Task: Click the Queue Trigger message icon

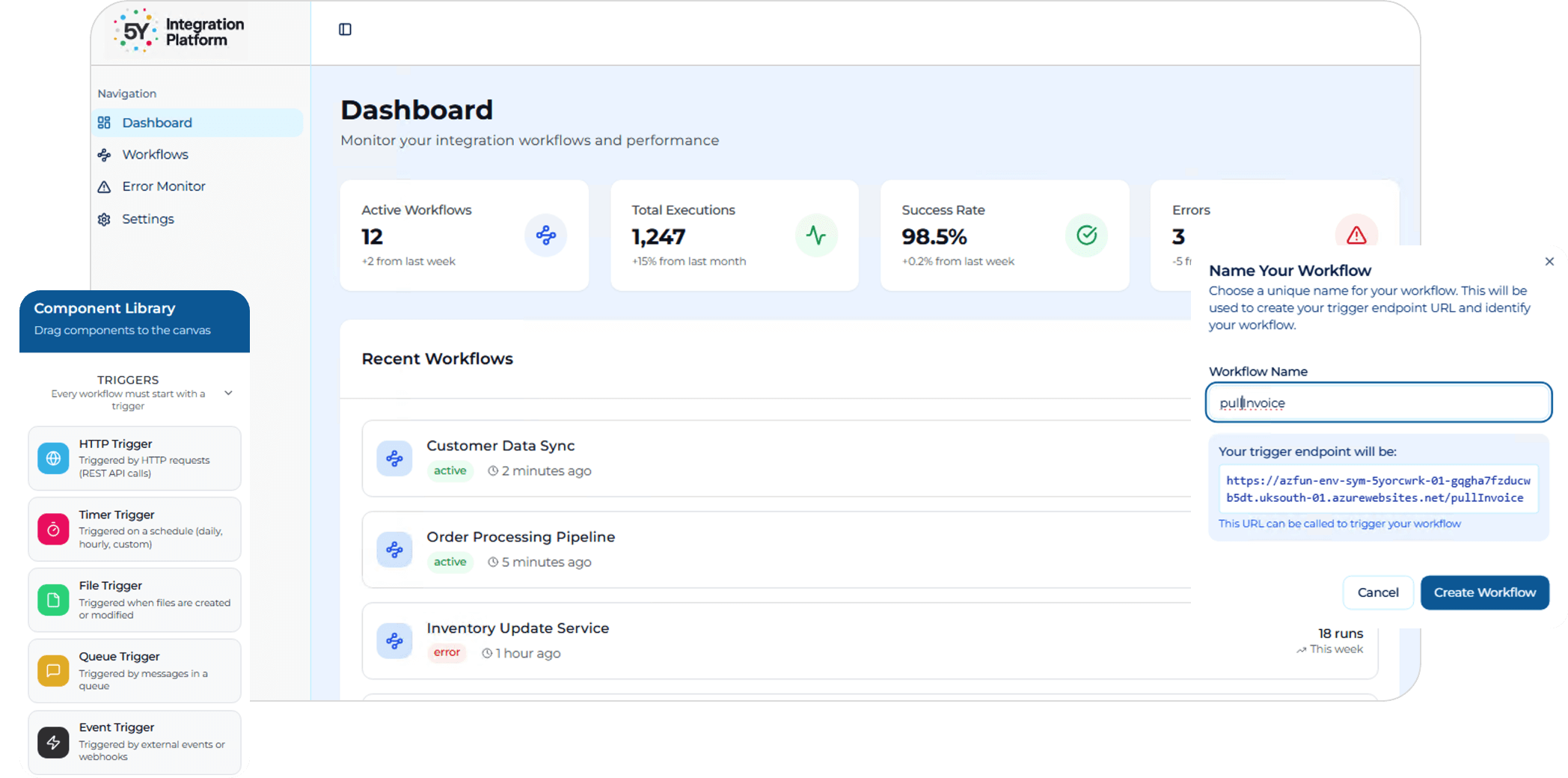Action: 53,671
